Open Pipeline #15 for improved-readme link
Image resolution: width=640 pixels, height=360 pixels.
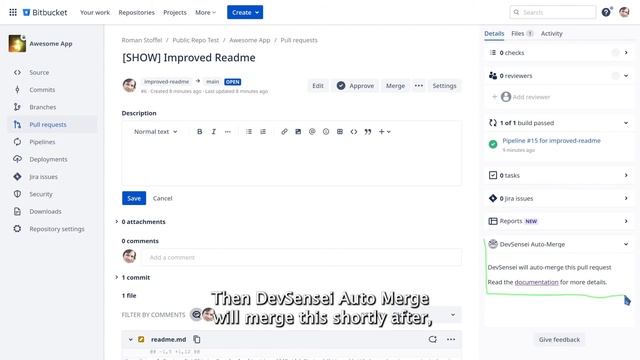pyautogui.click(x=551, y=140)
